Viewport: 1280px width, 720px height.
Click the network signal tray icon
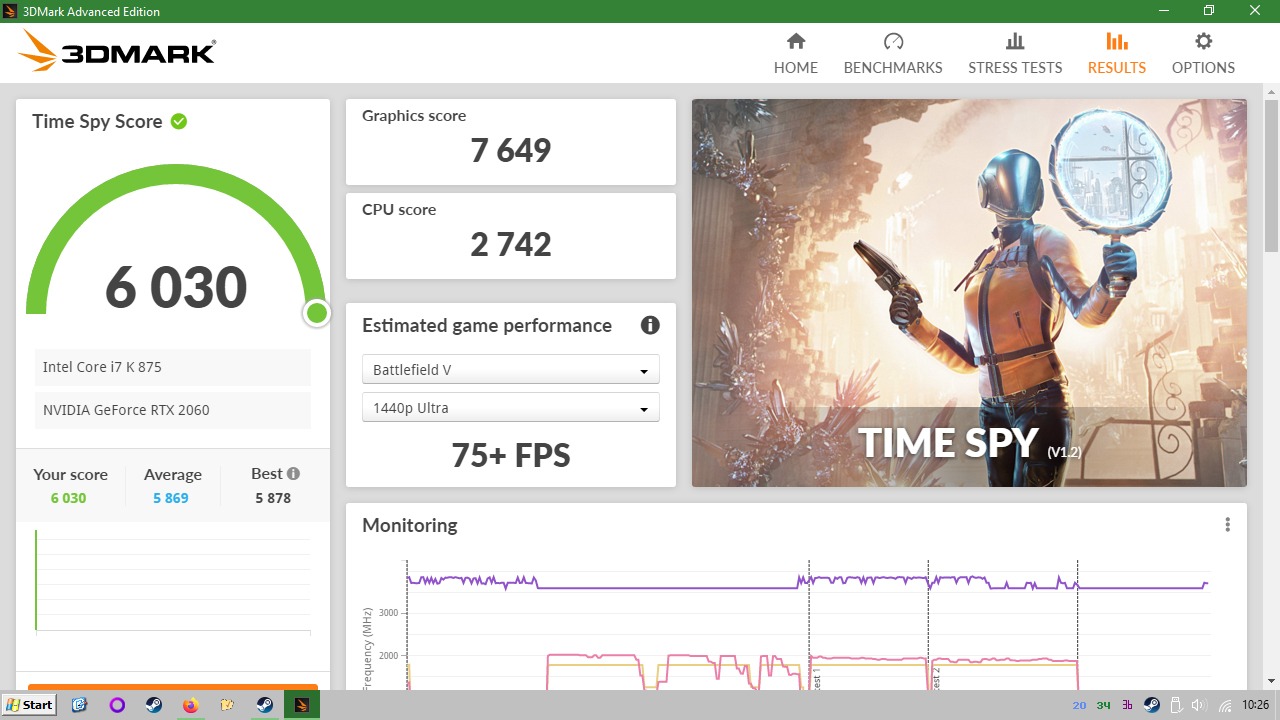pos(1224,705)
